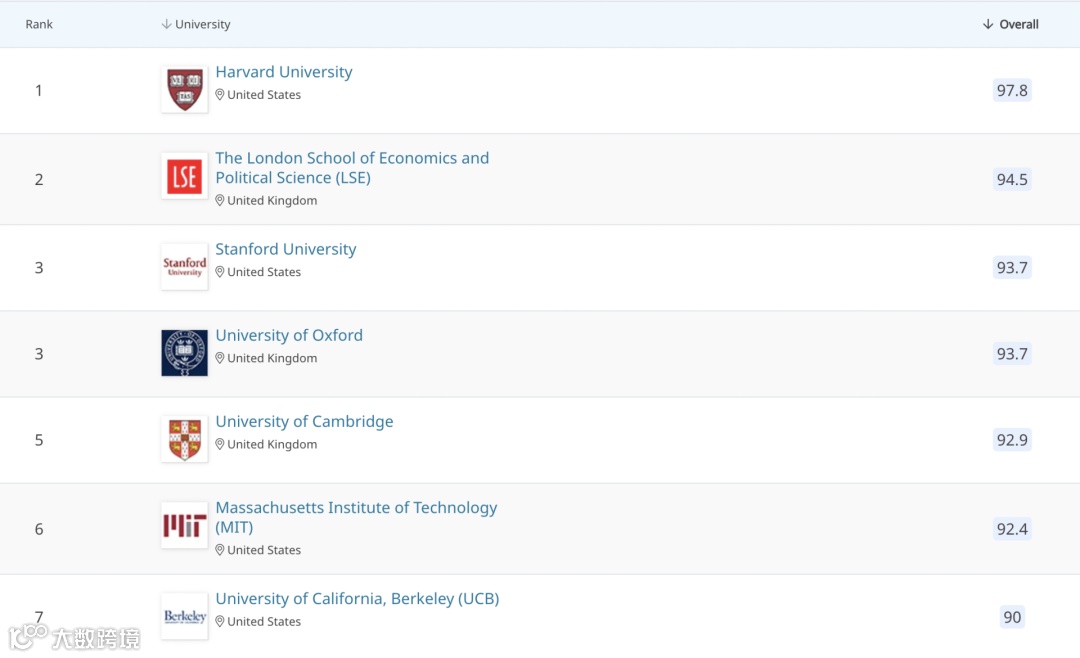
Task: Click the Berkeley logo
Action: click(x=184, y=616)
